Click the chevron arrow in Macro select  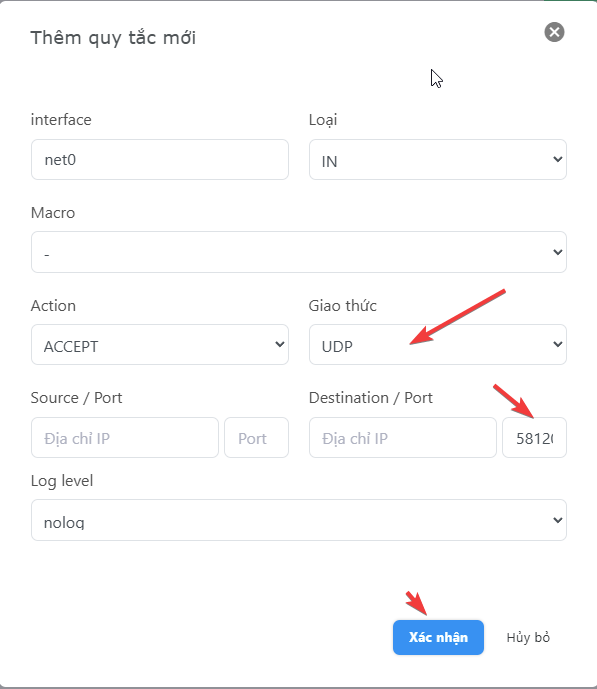557,252
